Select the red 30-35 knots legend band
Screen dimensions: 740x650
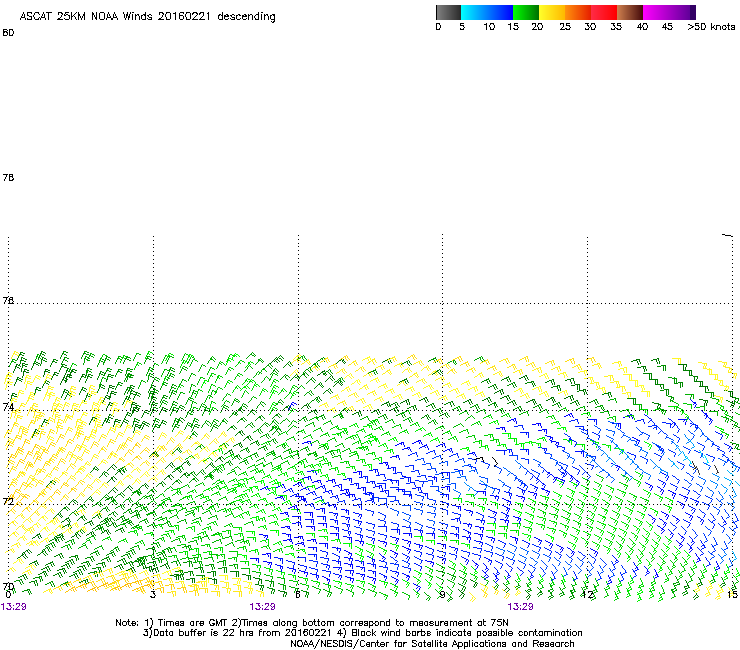[604, 12]
